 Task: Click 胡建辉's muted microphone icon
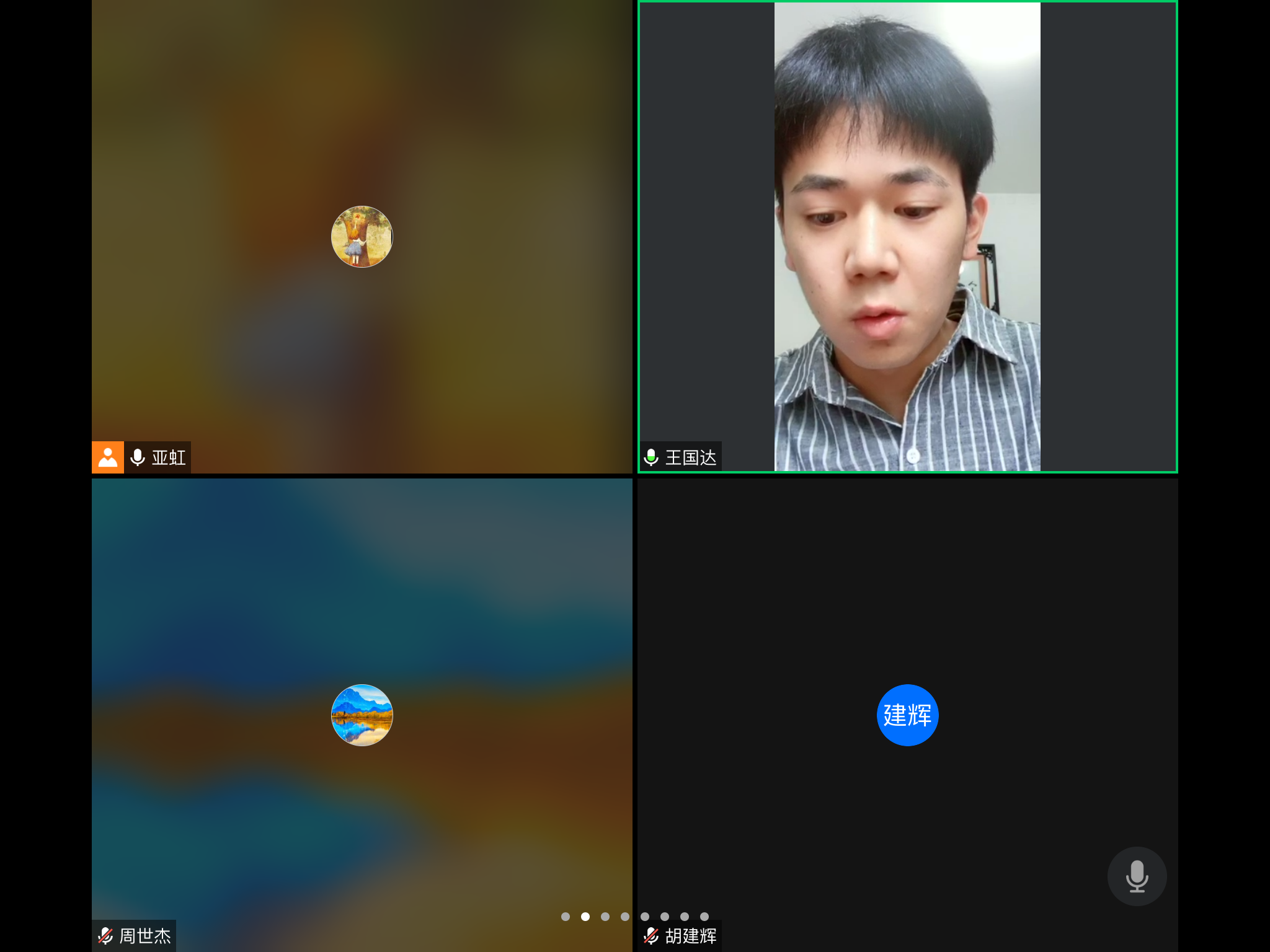651,935
